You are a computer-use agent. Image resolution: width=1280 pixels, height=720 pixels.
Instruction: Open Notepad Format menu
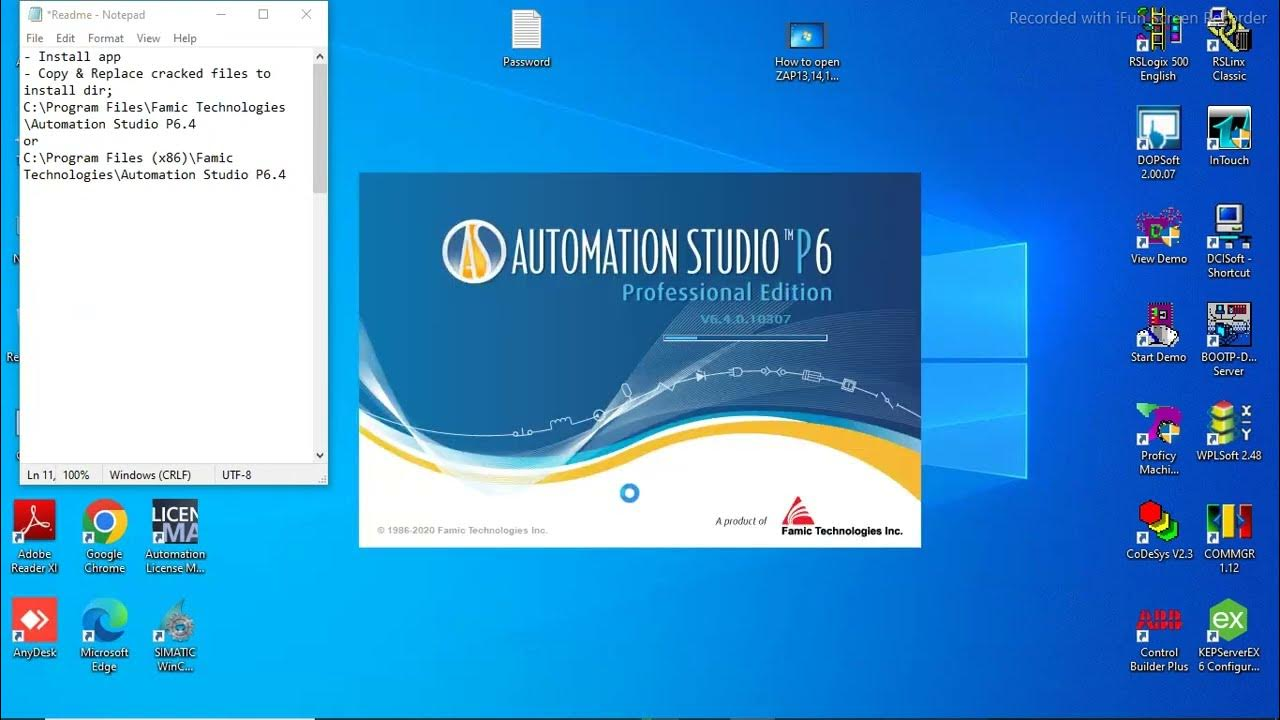pos(106,38)
